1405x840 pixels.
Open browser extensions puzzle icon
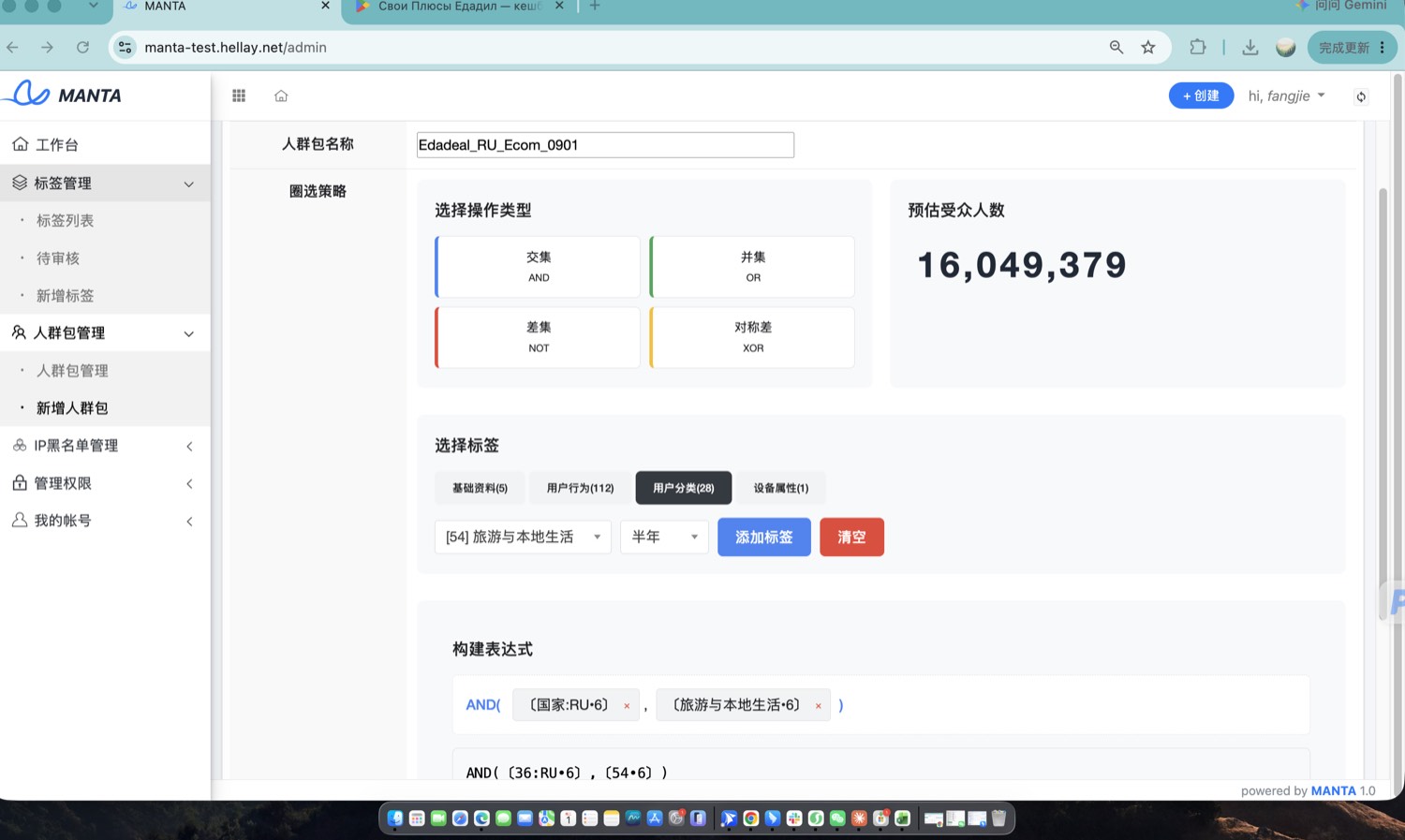pos(1198,47)
